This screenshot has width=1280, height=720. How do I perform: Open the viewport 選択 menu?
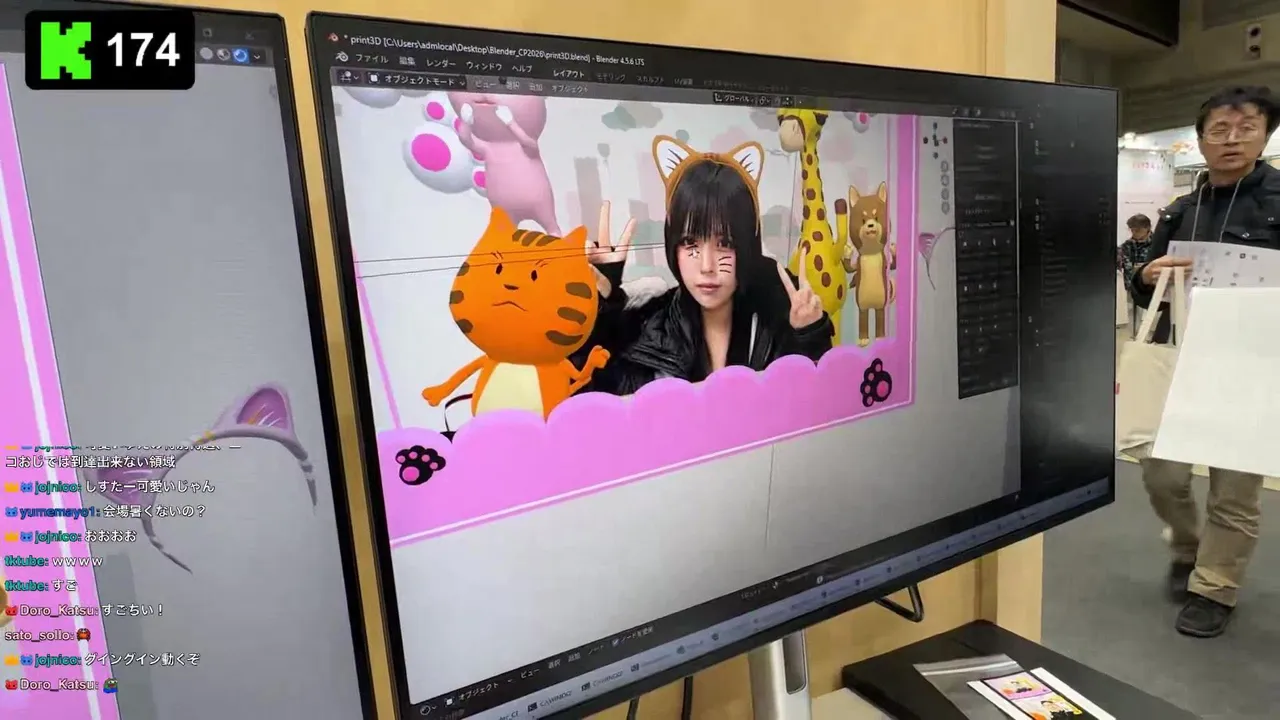coord(512,86)
